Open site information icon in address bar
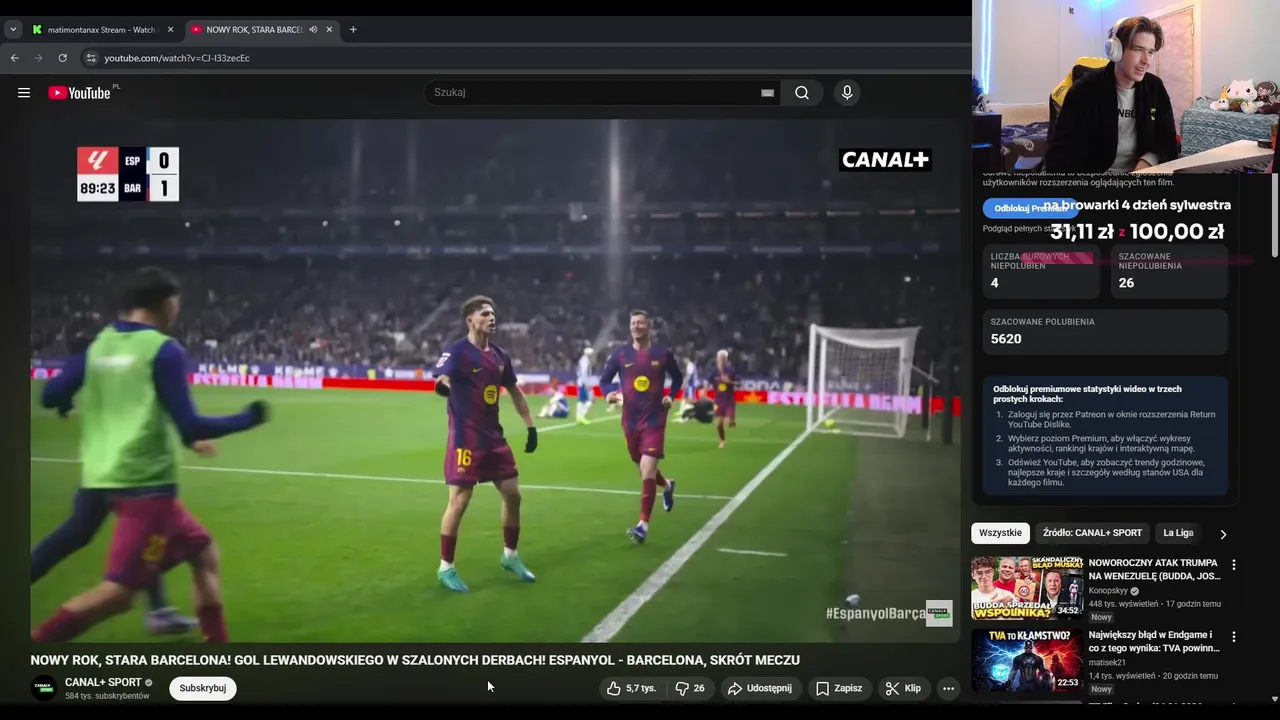Viewport: 1280px width, 720px height. point(90,58)
